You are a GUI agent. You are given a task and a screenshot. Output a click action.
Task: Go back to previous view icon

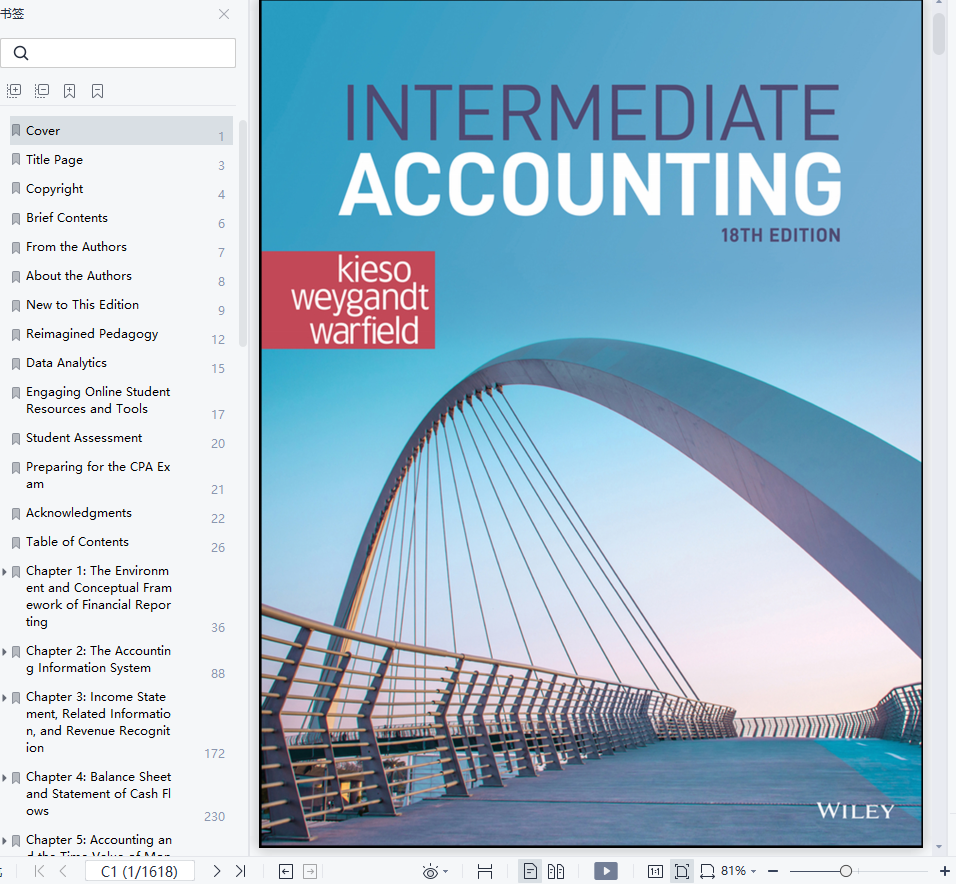286,872
